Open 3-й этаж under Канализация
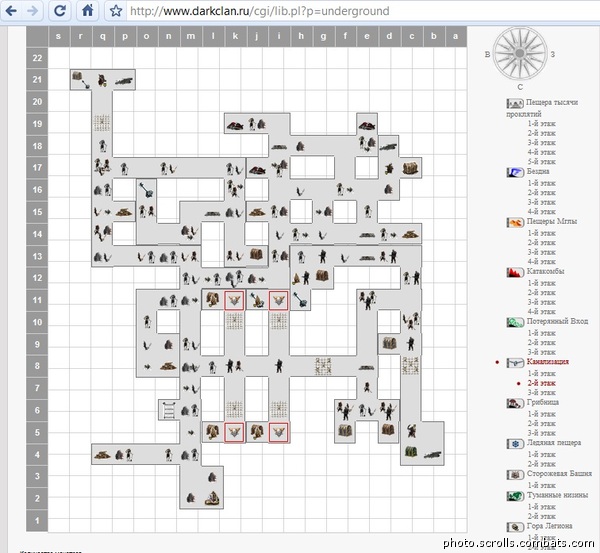The image size is (600, 553). [x=543, y=393]
